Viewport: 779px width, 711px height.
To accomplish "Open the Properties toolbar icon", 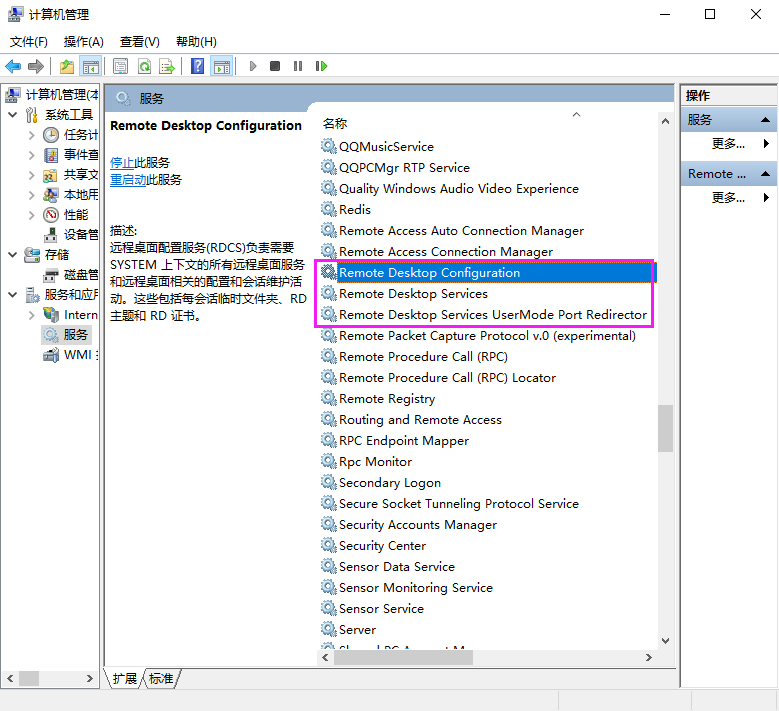I will [x=120, y=66].
